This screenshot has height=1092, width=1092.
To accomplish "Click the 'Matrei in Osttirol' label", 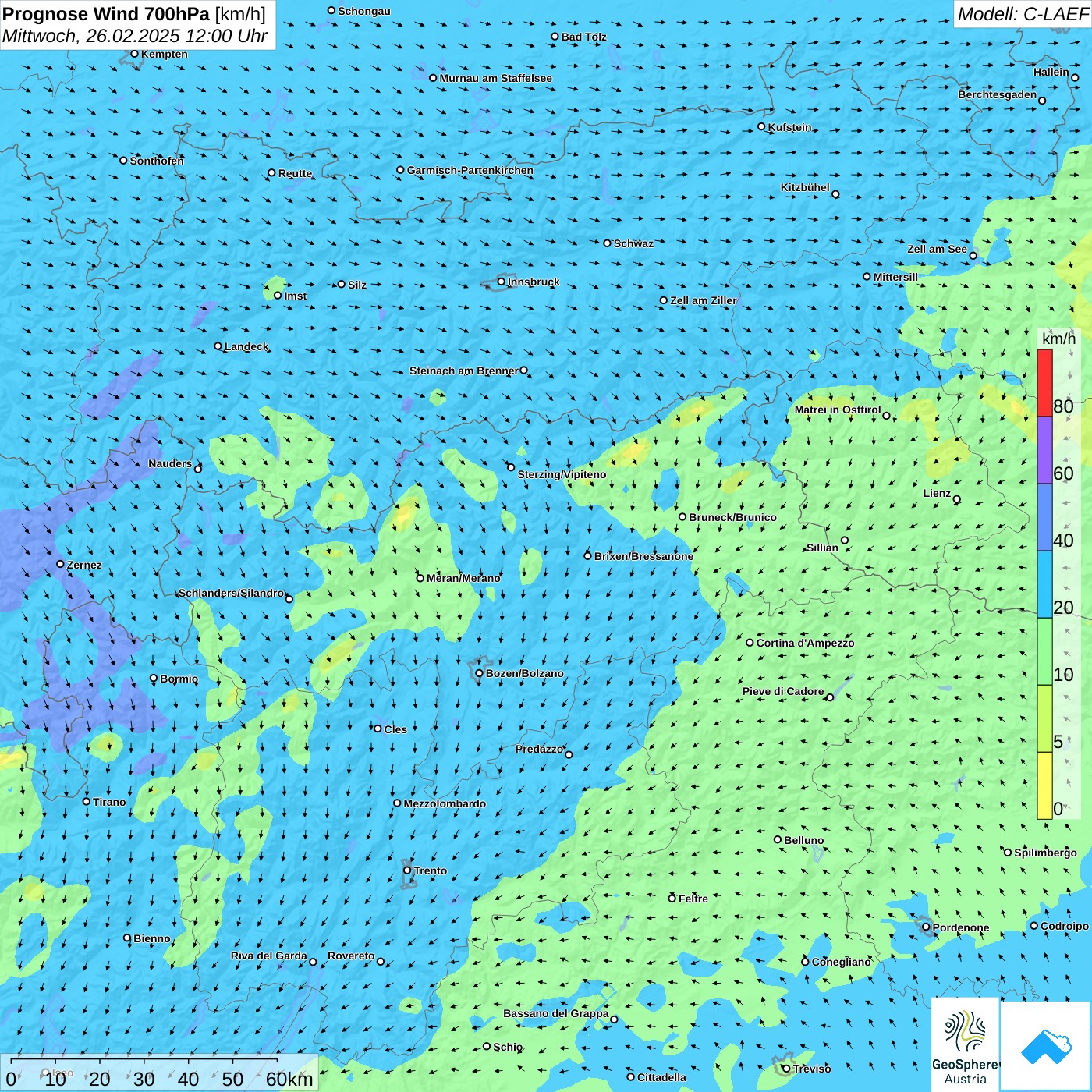I will 838,409.
